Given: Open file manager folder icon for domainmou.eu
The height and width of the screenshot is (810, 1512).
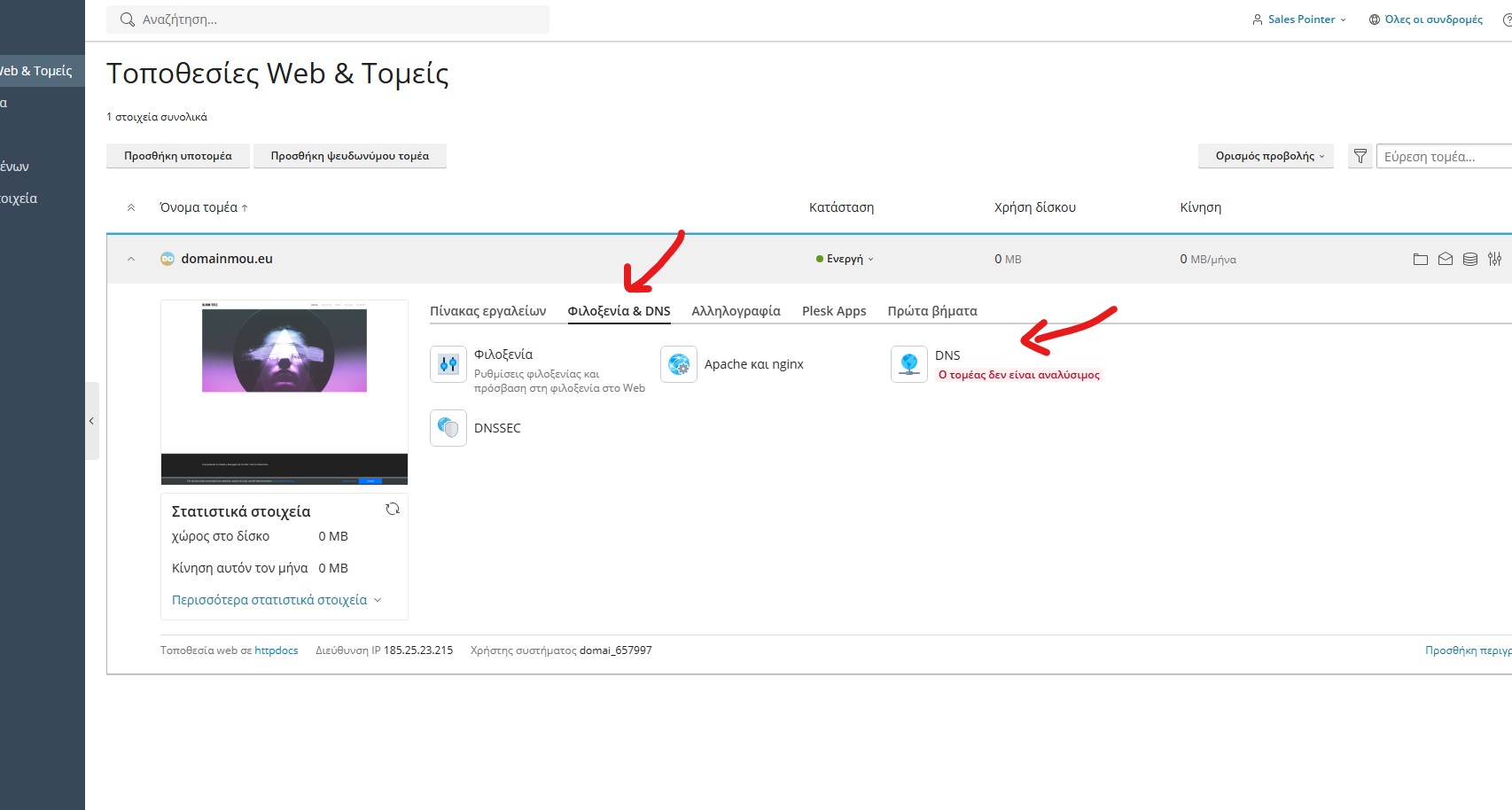Looking at the screenshot, I should [x=1421, y=259].
